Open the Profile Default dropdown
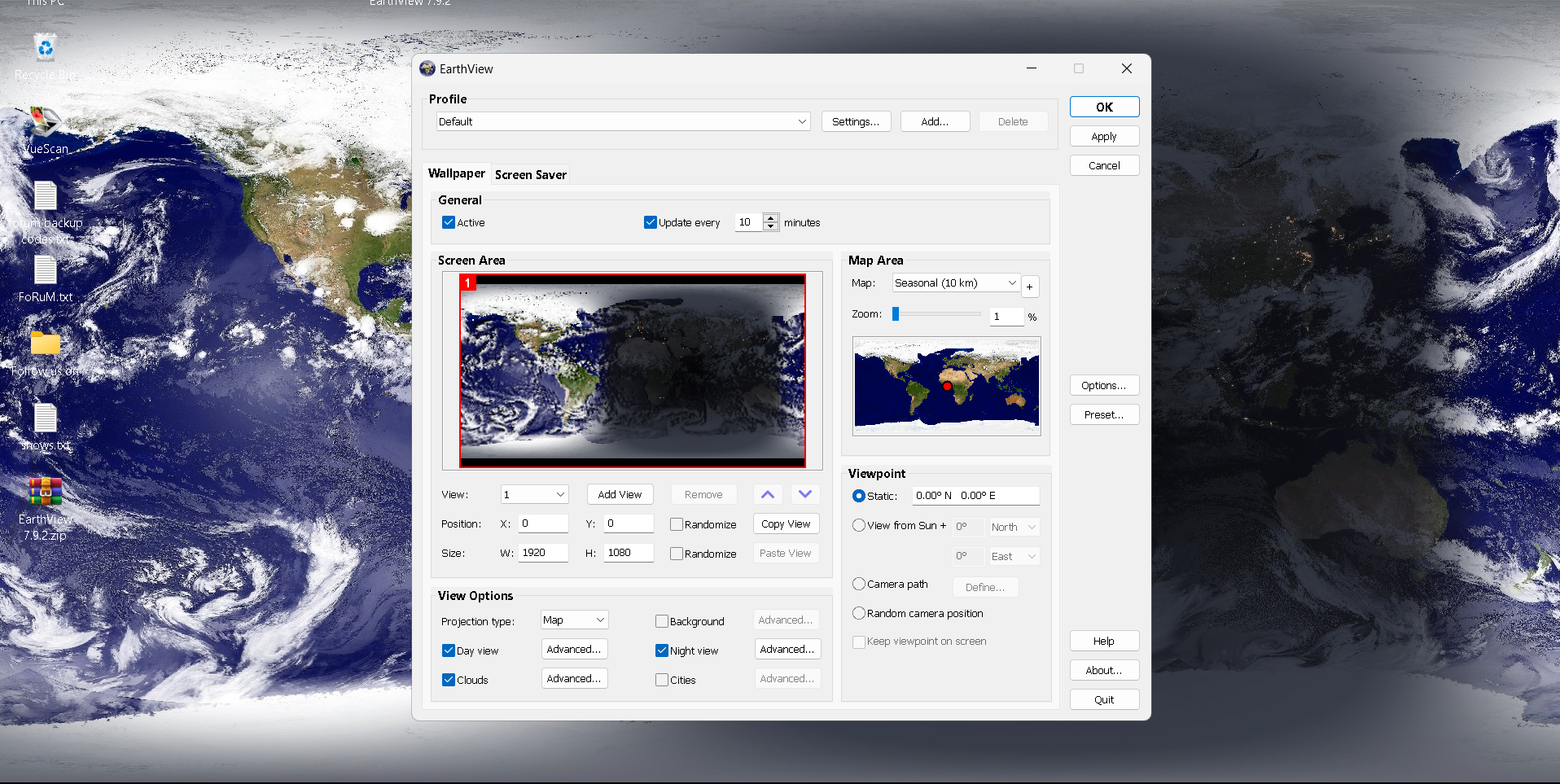 coord(623,121)
